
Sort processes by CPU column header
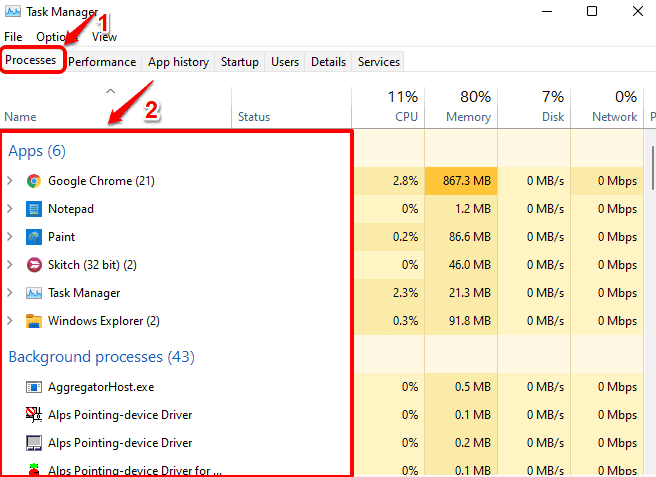pos(389,106)
